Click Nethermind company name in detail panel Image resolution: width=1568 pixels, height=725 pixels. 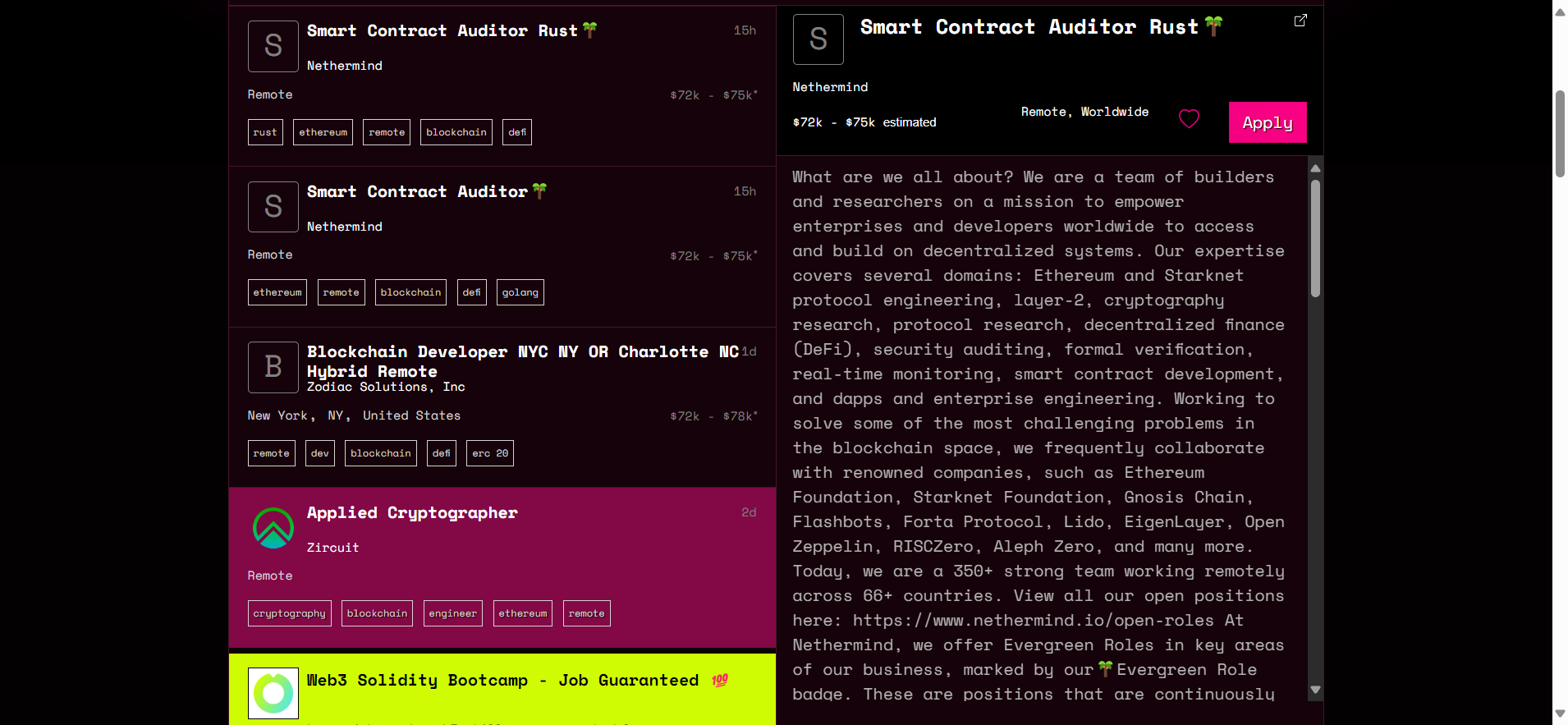tap(830, 87)
